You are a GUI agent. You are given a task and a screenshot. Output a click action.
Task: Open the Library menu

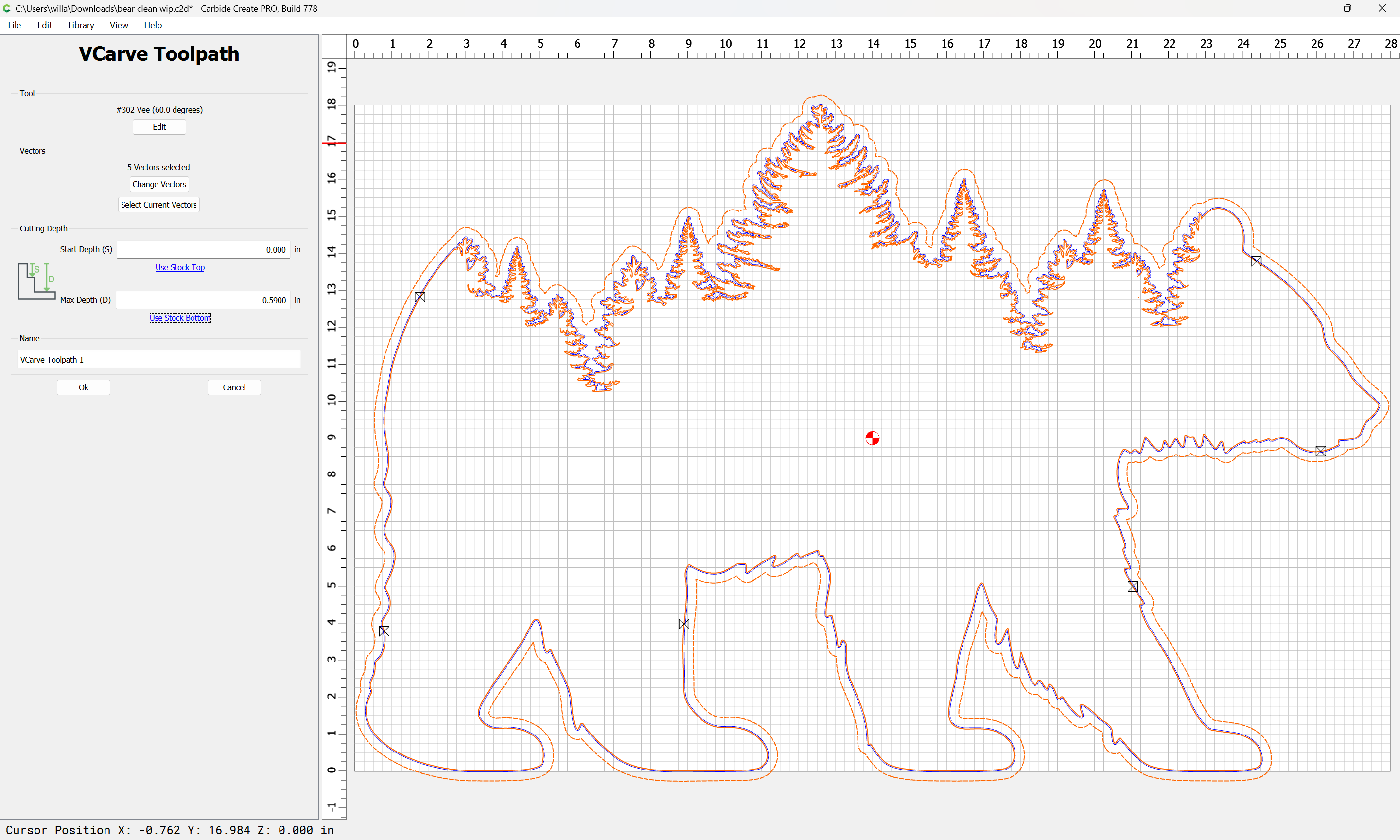(x=81, y=25)
